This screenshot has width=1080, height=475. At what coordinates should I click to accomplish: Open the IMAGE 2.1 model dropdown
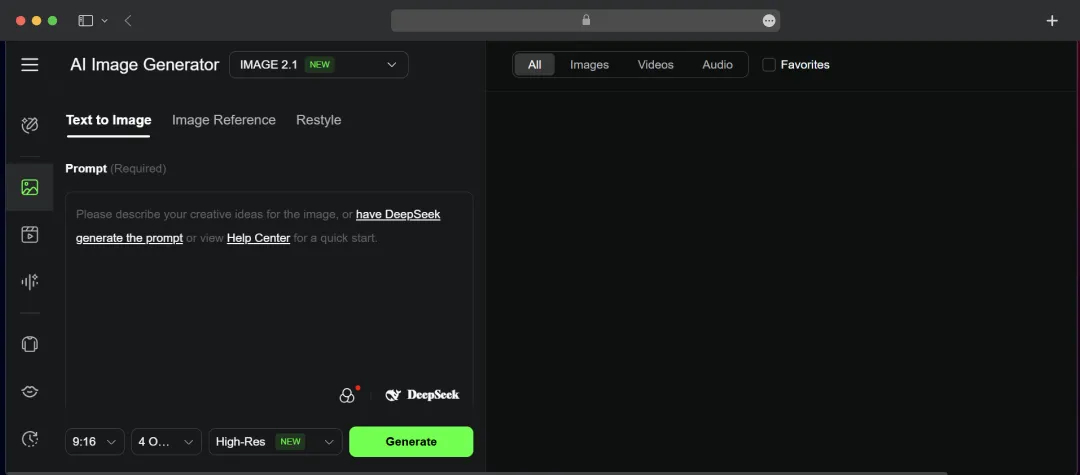(318, 65)
